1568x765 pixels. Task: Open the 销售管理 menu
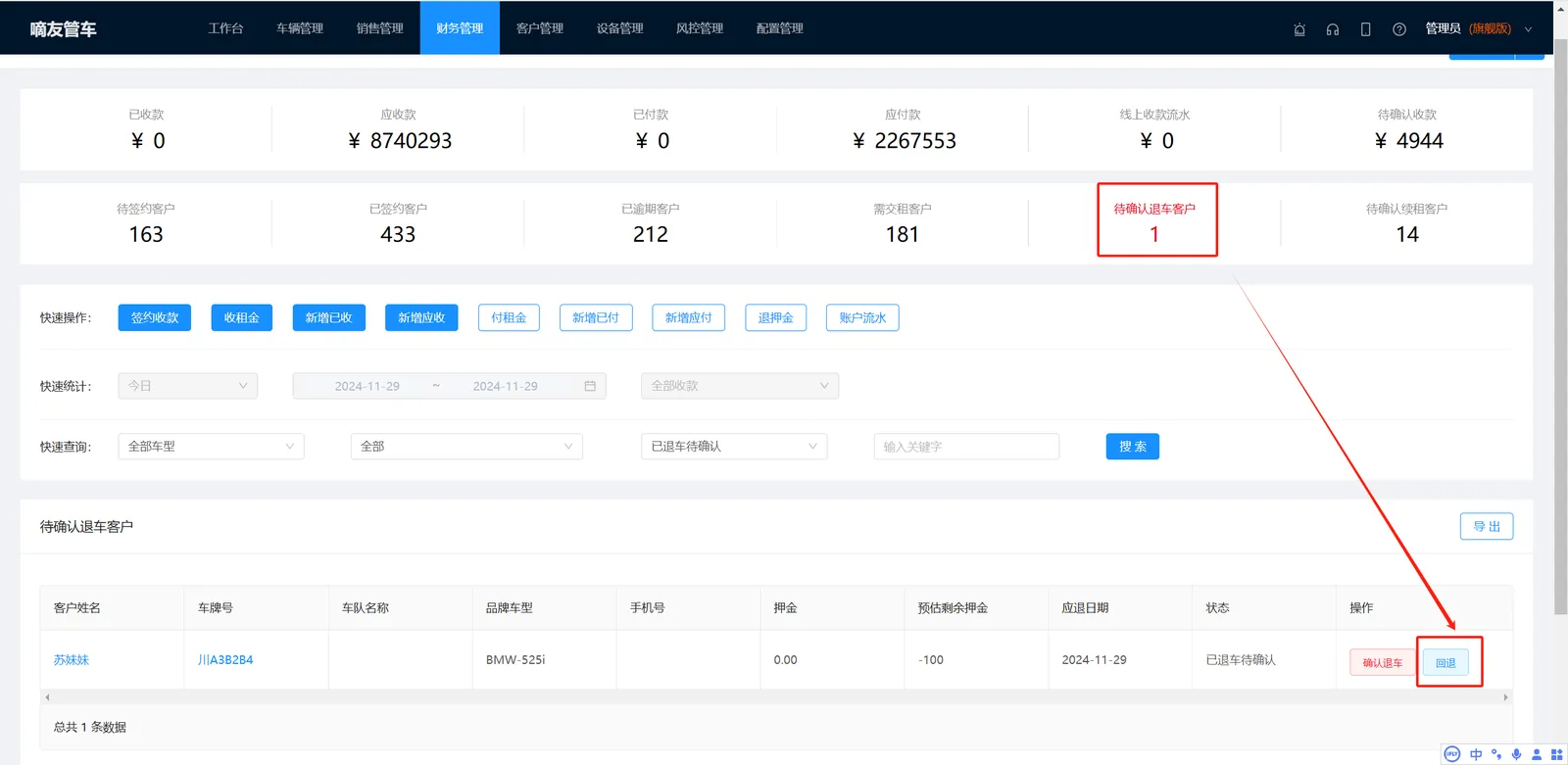[x=380, y=28]
